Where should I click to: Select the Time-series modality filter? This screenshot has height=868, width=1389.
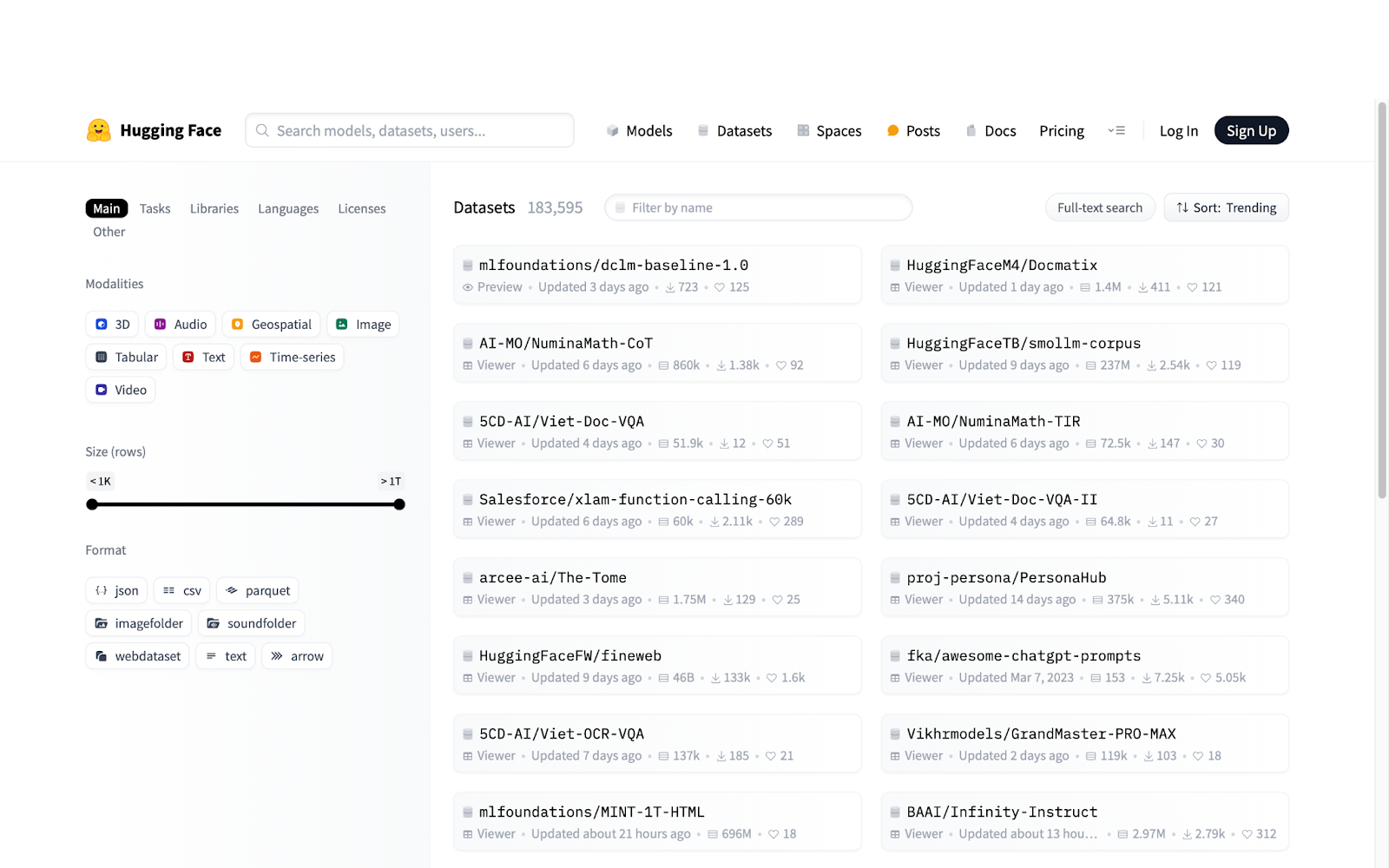point(292,357)
